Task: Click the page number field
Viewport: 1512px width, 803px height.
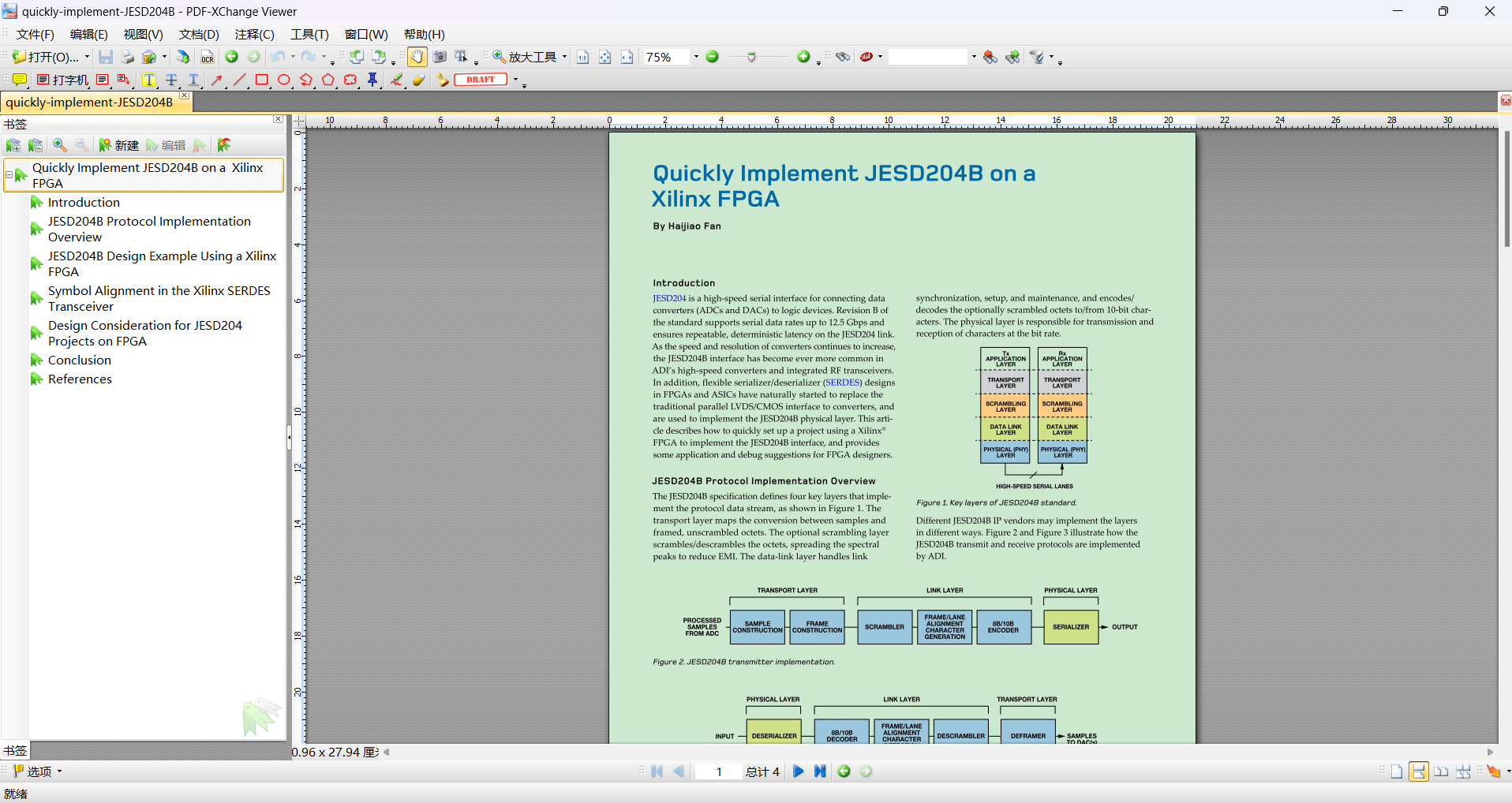Action: coord(719,771)
